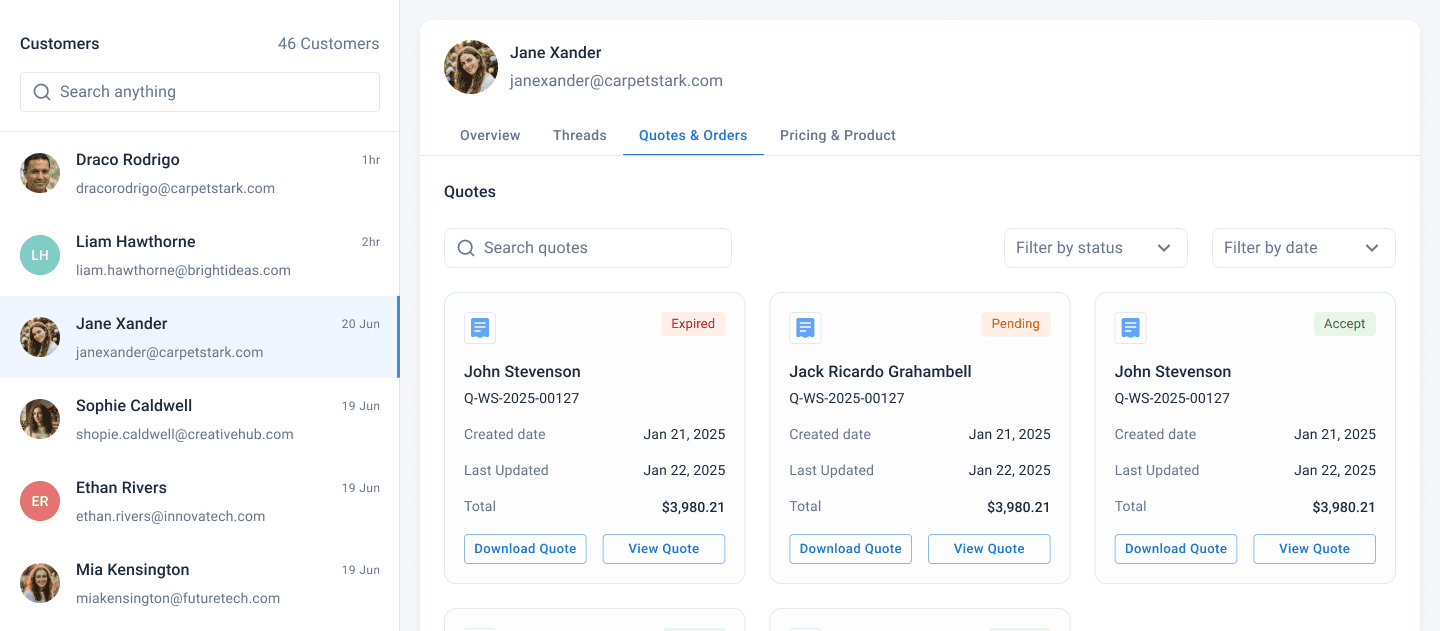Image resolution: width=1440 pixels, height=631 pixels.
Task: Focus the Search quotes field
Action: click(x=588, y=248)
